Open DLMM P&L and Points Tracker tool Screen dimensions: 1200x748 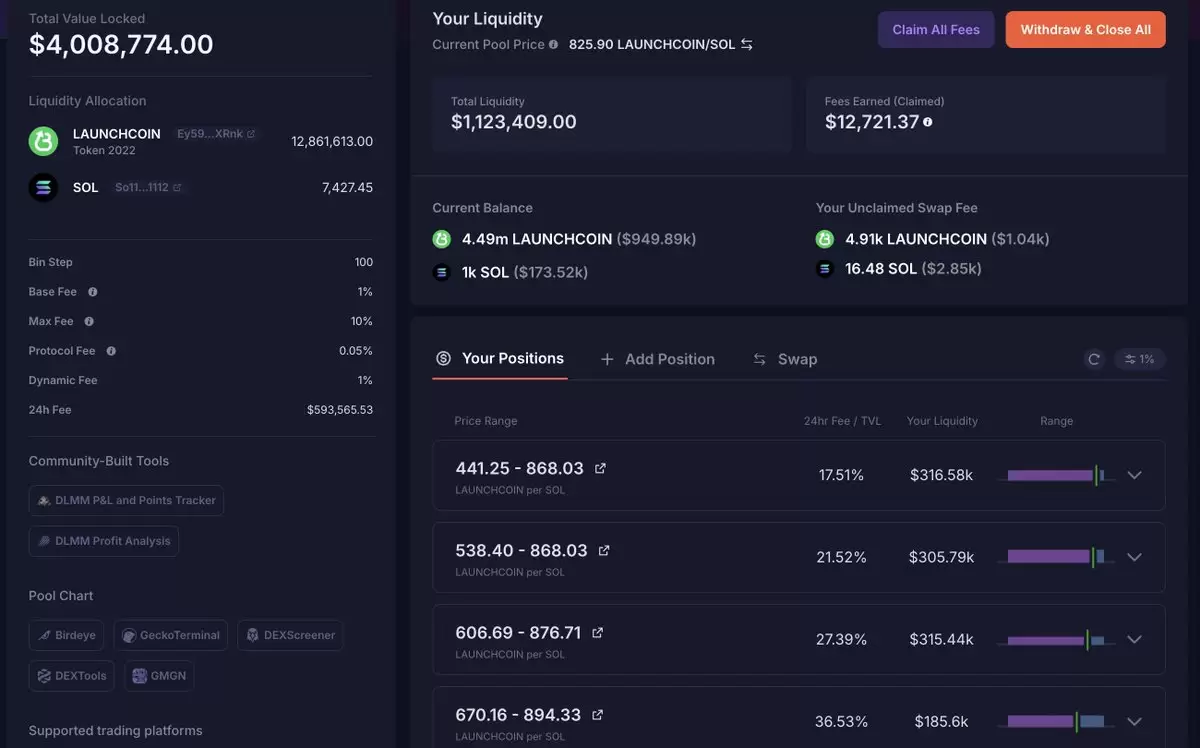pyautogui.click(x=126, y=500)
